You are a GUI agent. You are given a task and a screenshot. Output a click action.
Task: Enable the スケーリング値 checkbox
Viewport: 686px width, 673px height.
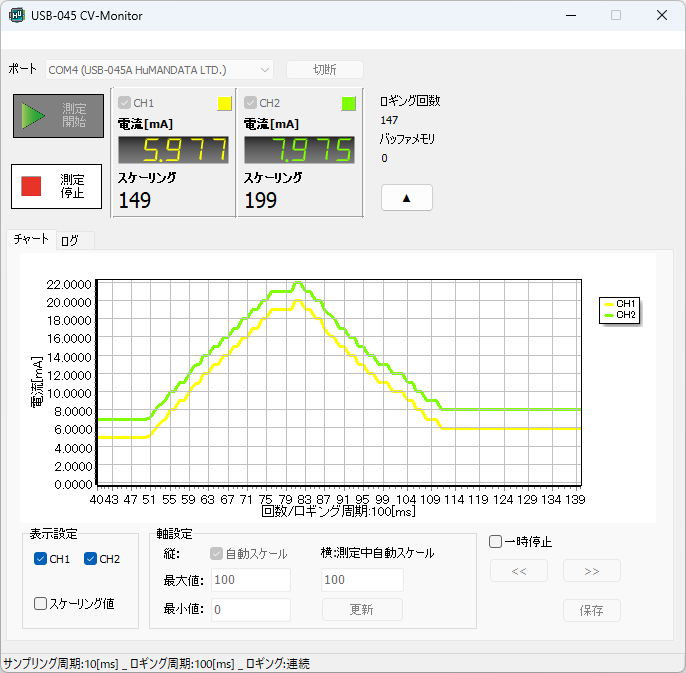(41, 603)
